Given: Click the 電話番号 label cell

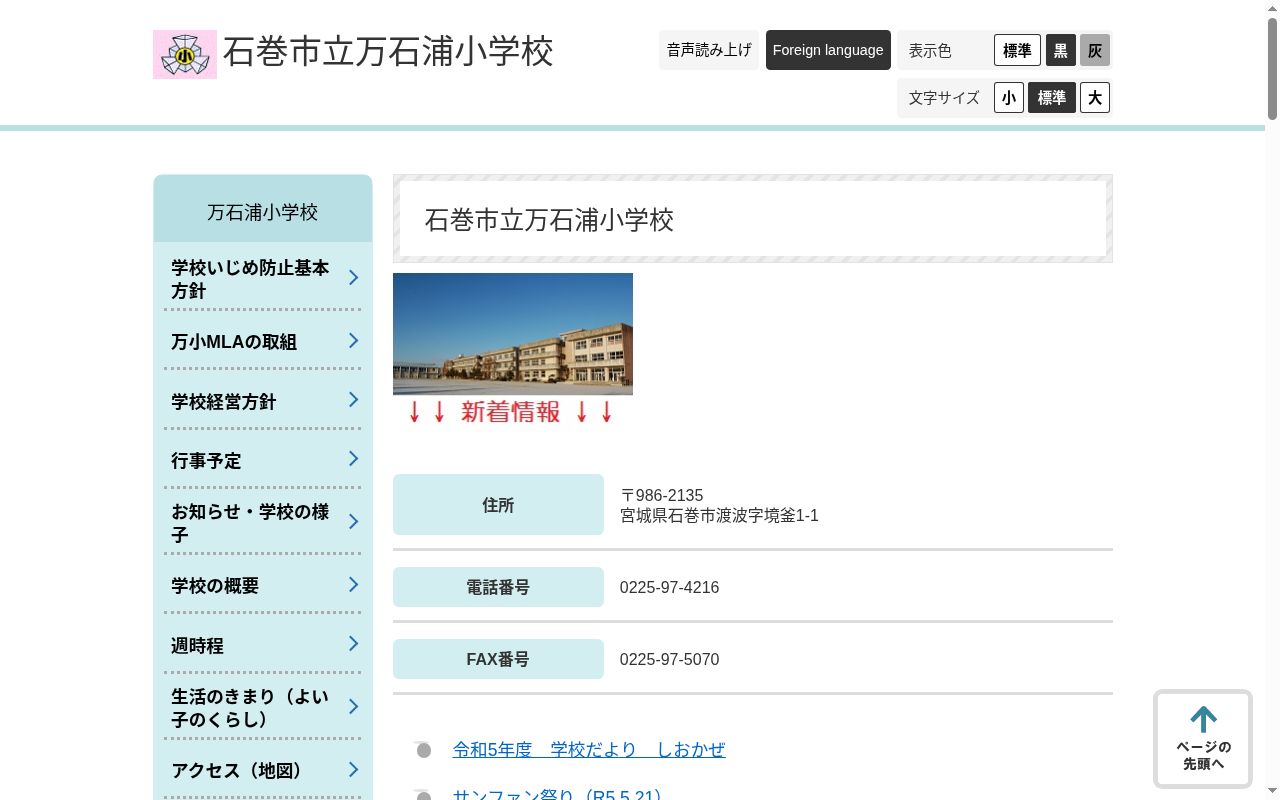Looking at the screenshot, I should click(x=498, y=587).
